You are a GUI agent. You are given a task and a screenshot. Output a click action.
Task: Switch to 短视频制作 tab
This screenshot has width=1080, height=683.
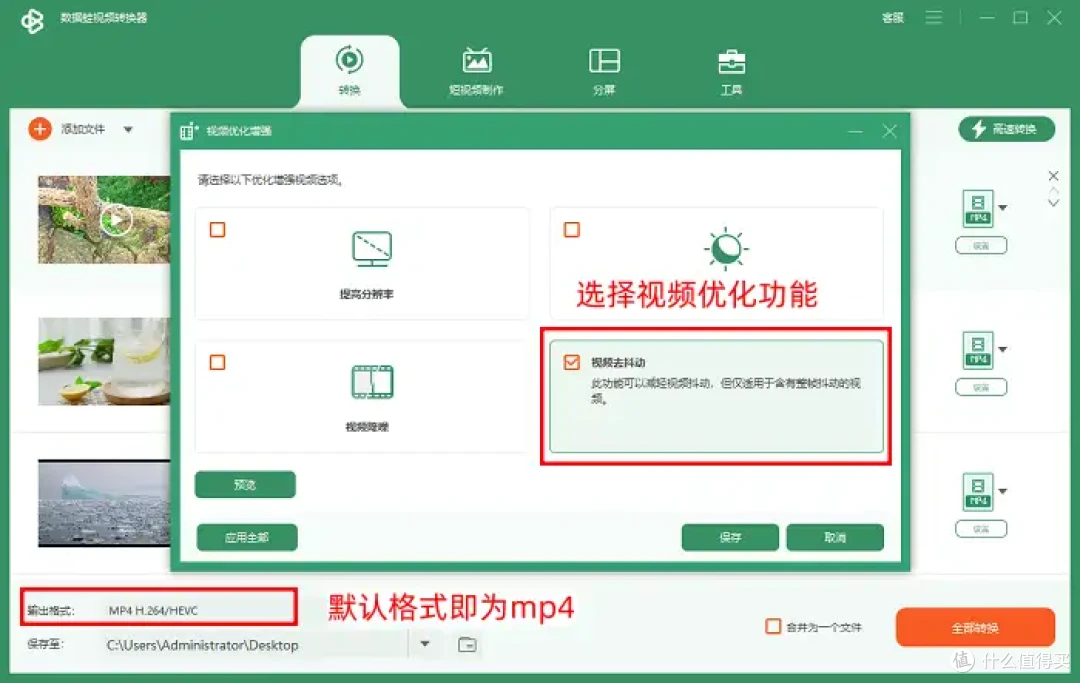tap(477, 70)
